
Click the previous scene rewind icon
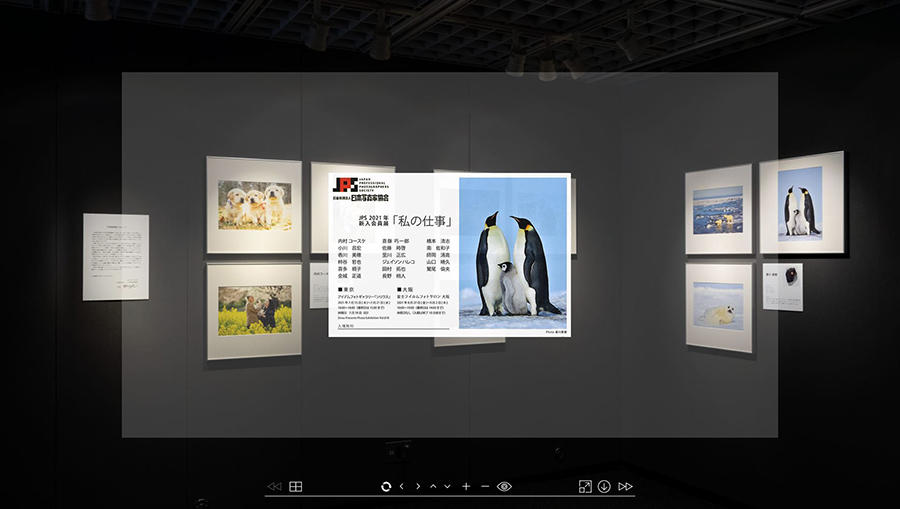click(274, 487)
